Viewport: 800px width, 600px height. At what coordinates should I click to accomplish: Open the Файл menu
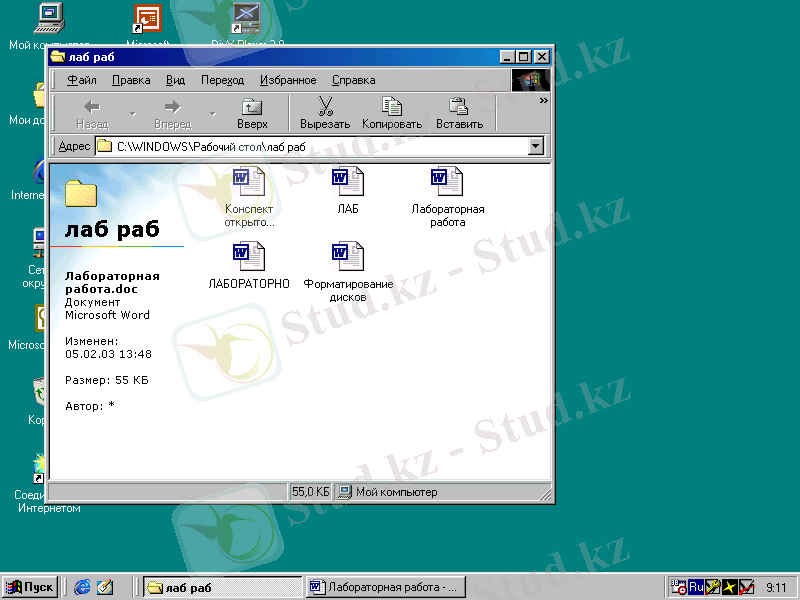tap(82, 80)
